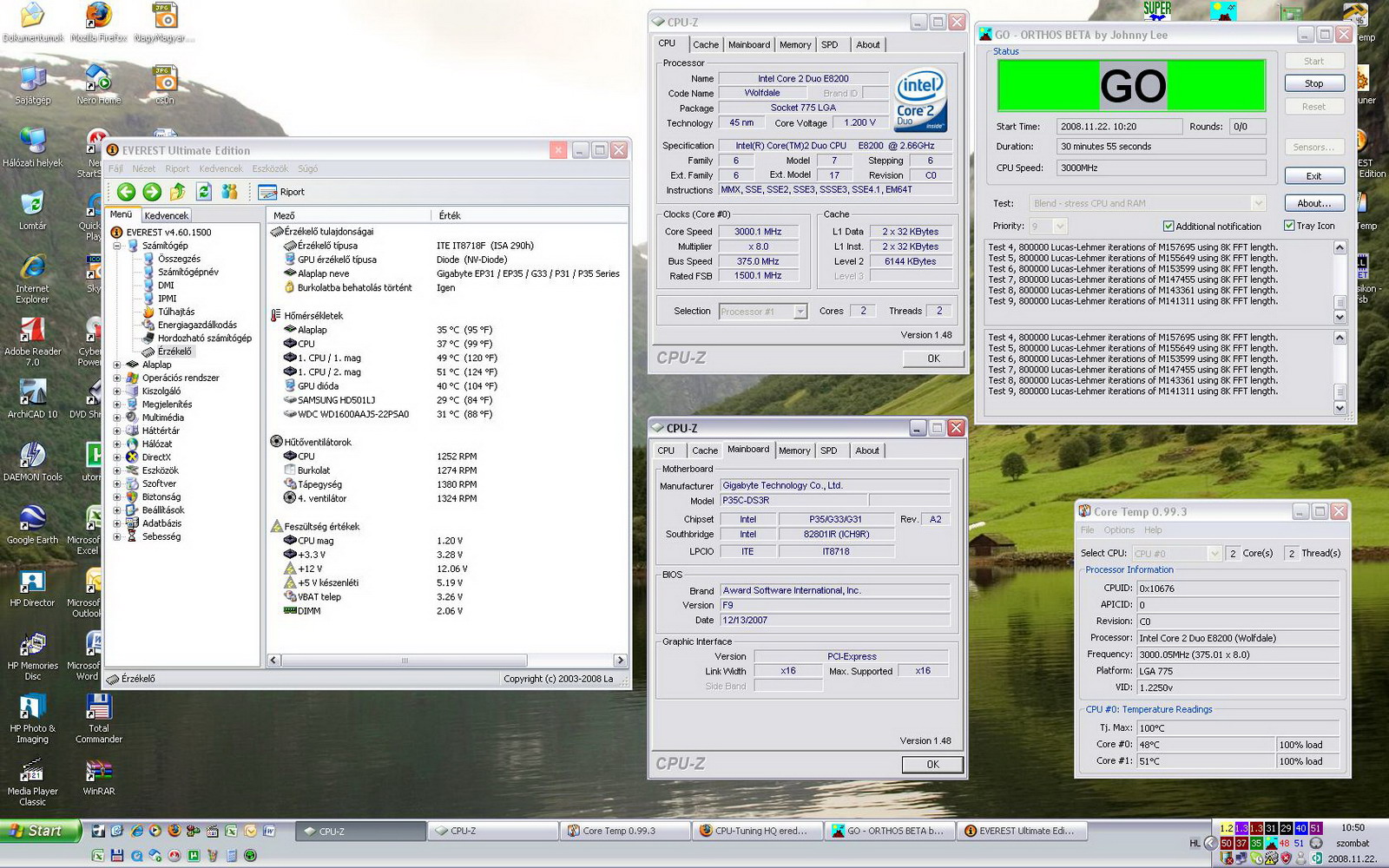Open Google Earth desktop icon
The width and height of the screenshot is (1389, 868).
[x=32, y=525]
